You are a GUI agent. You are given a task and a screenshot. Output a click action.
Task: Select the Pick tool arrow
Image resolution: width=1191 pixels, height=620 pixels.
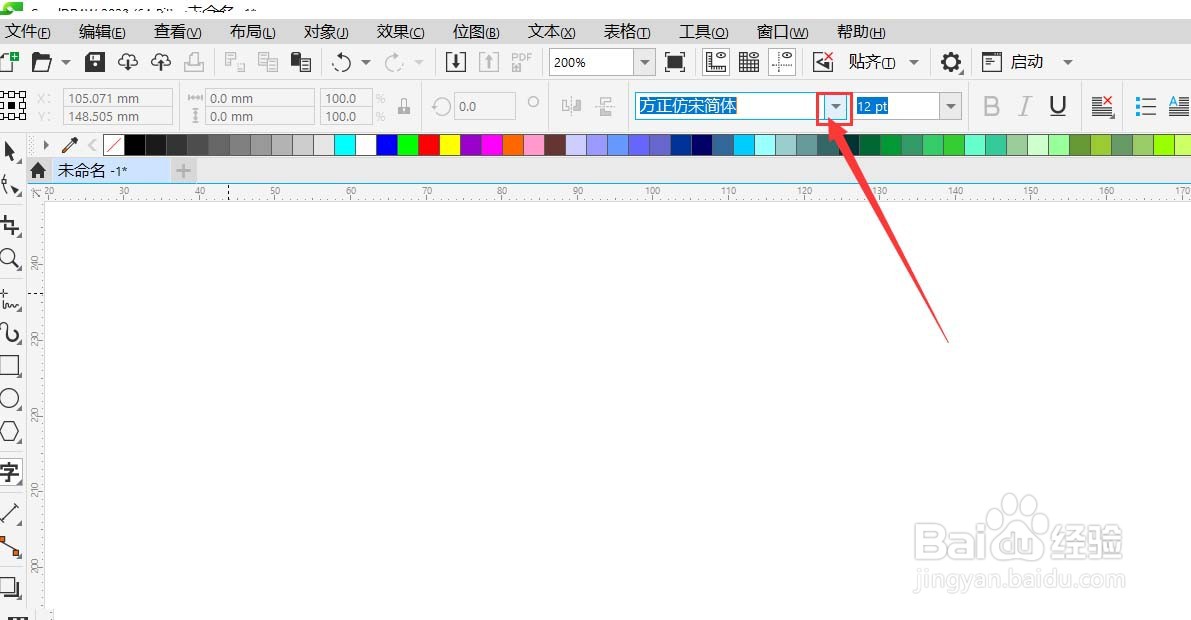coord(11,151)
